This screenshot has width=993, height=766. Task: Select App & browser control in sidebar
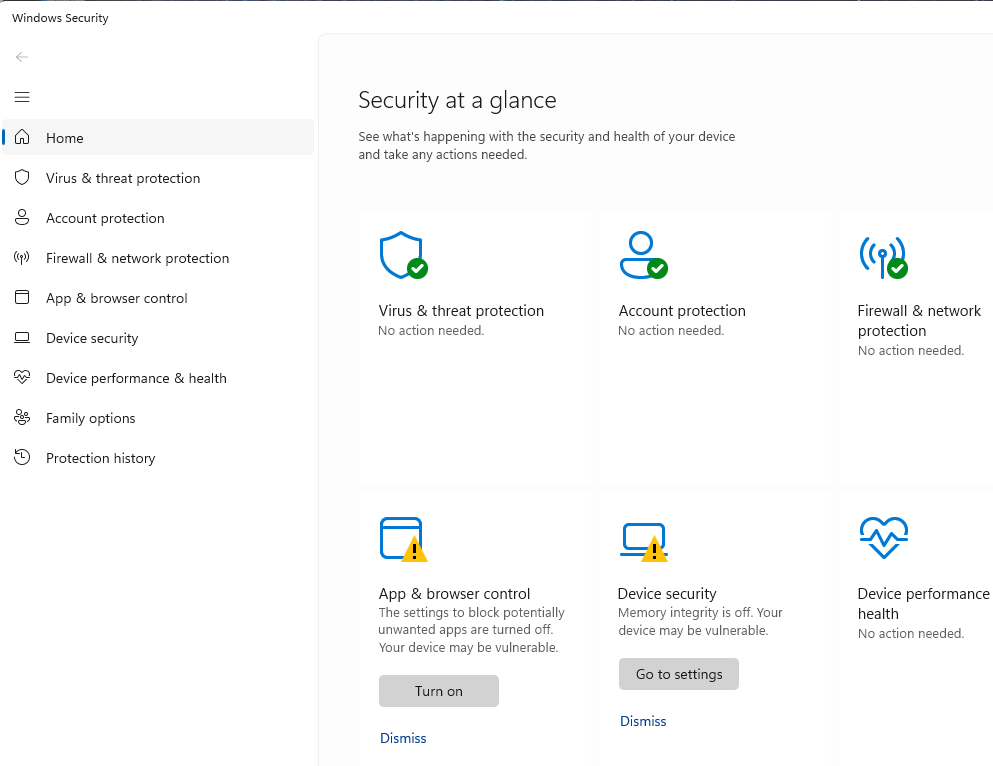158,298
